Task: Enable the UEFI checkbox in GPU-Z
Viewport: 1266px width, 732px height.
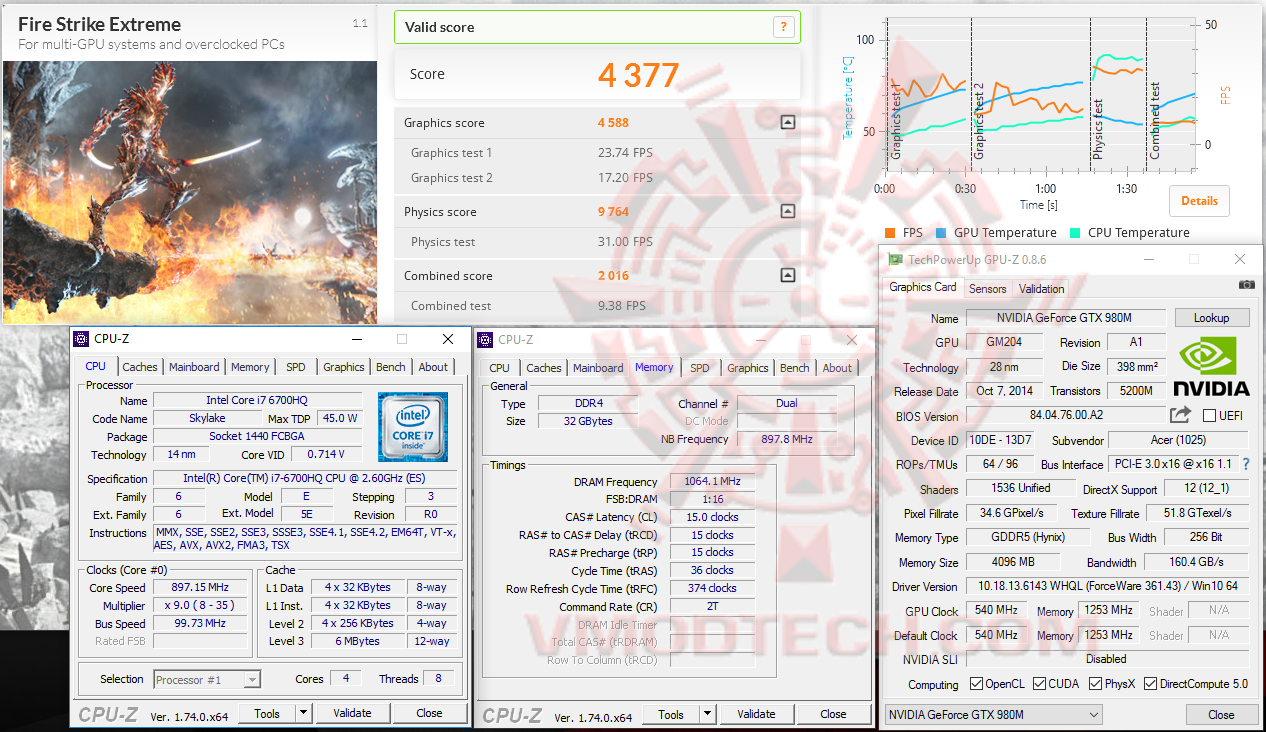Action: (1209, 415)
